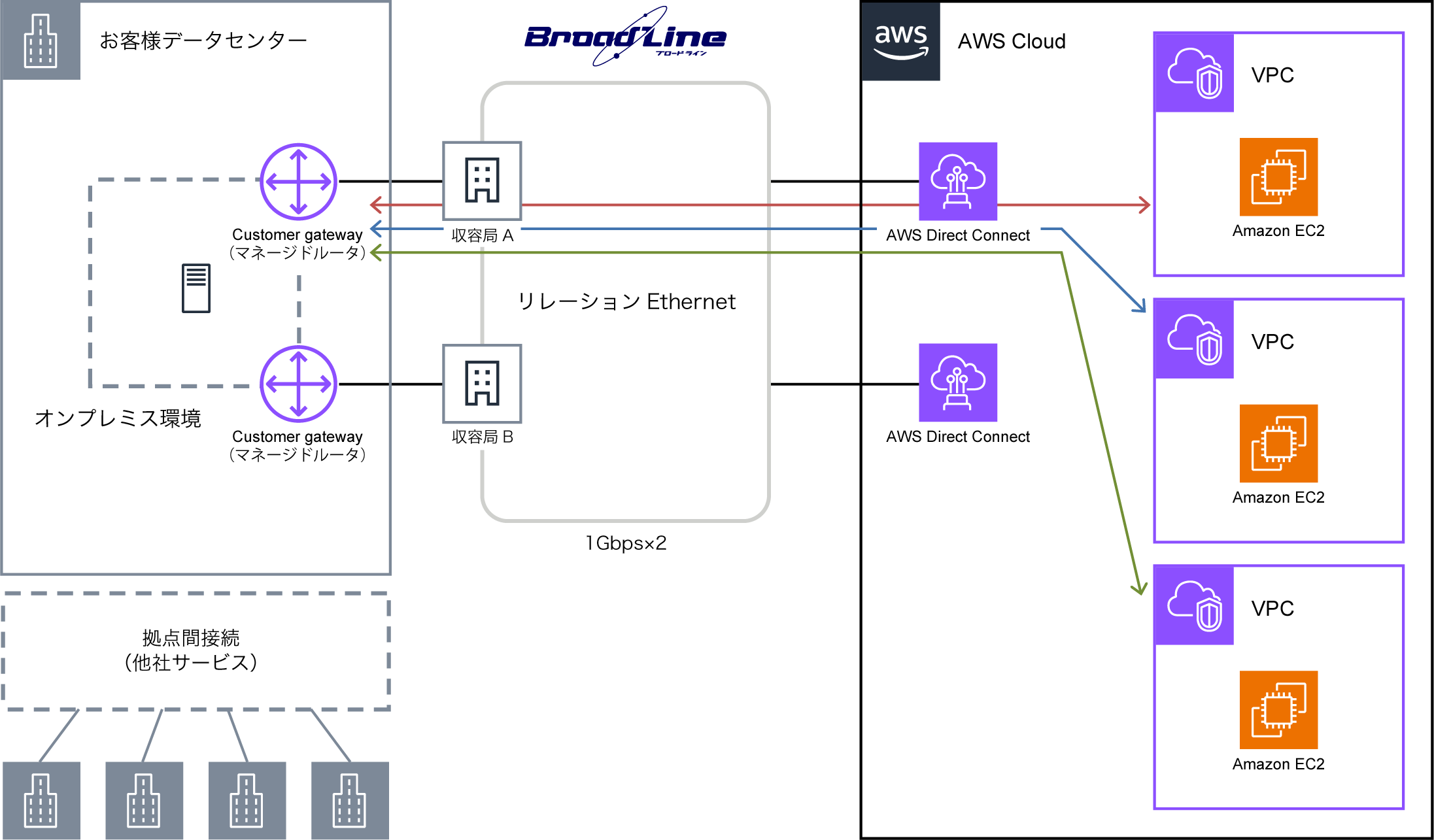Click the top VPC cloud shield icon
This screenshot has height=840, width=1434.
point(1195,73)
